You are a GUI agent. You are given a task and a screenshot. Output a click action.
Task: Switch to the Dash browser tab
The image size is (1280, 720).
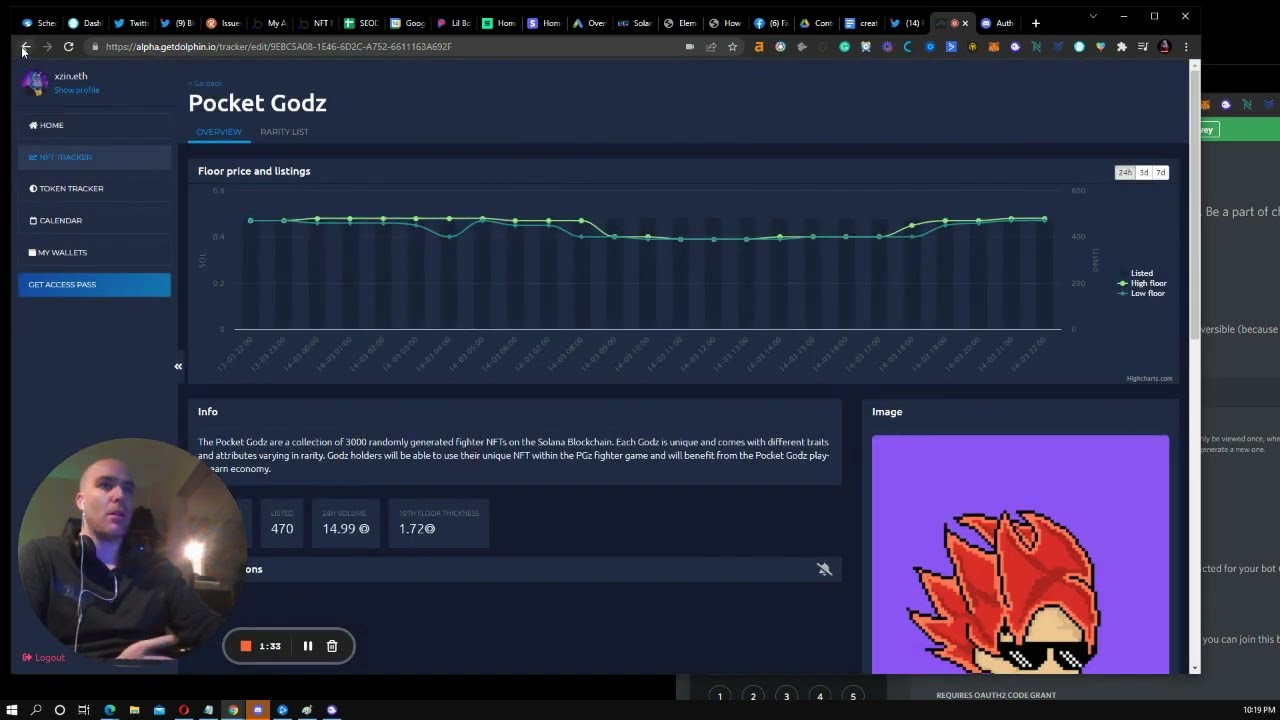pos(85,23)
